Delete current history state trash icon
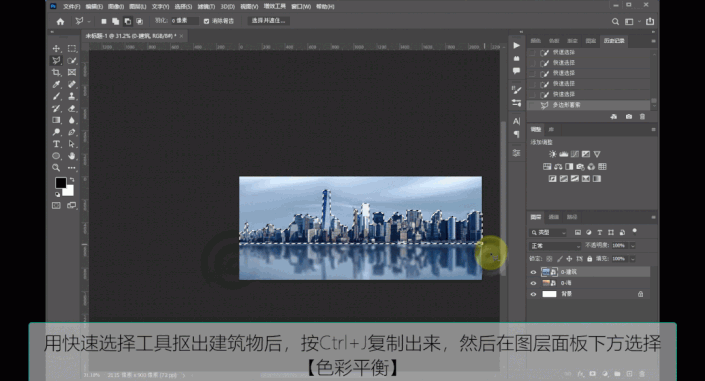 (x=642, y=117)
